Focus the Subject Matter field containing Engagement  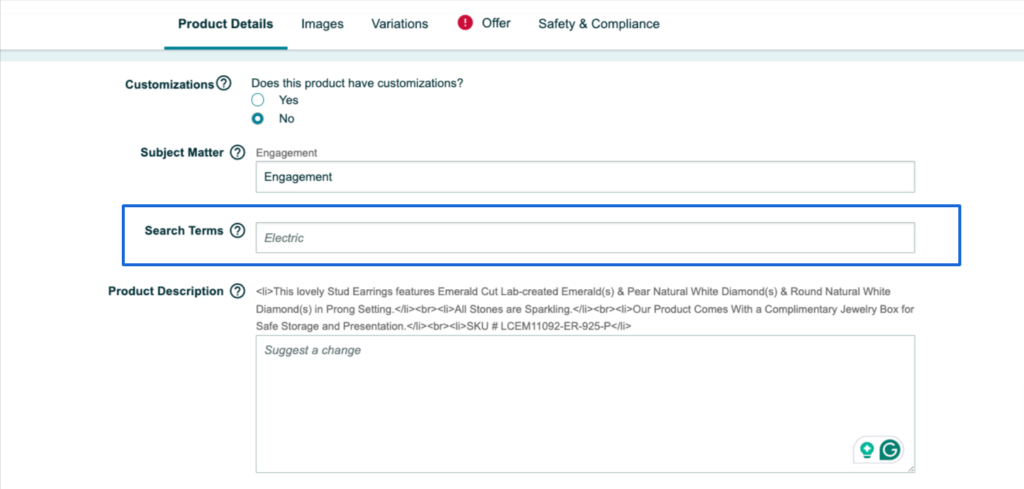[585, 177]
